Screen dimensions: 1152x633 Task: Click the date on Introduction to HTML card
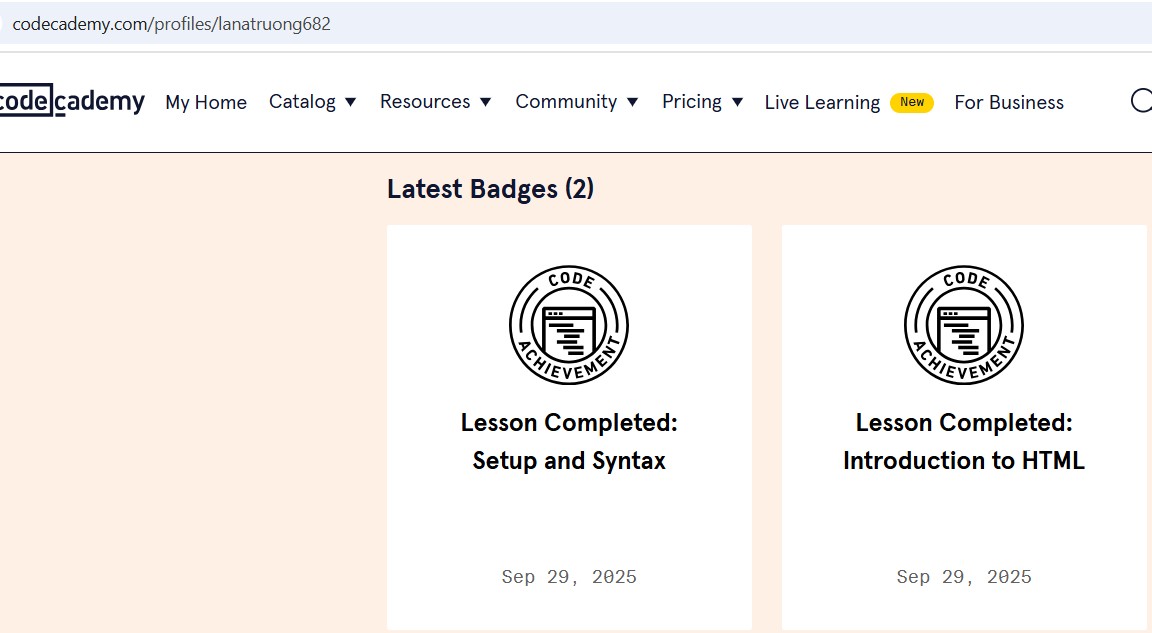[964, 577]
